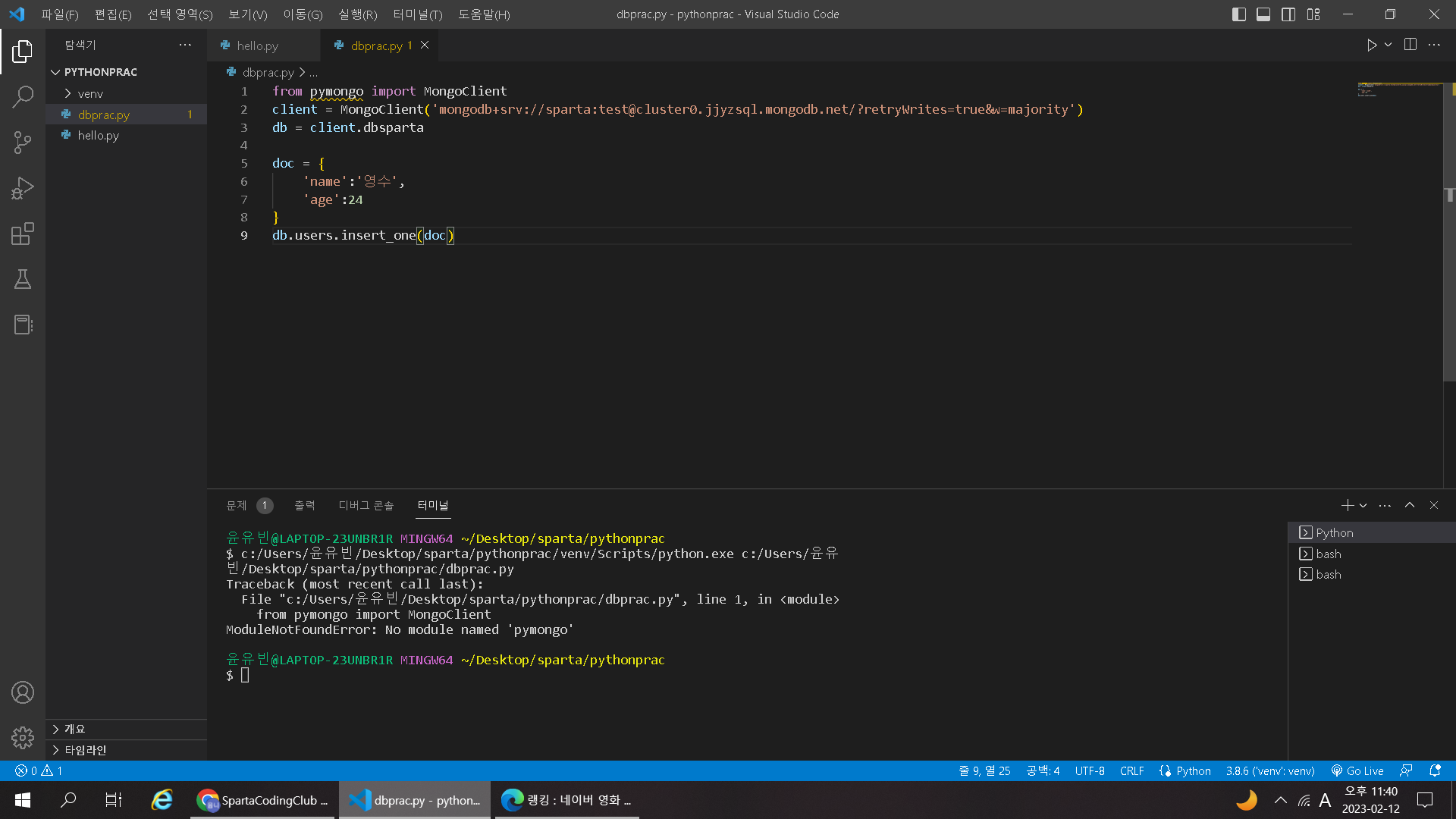Image resolution: width=1456 pixels, height=819 pixels.
Task: Change the CRLF end of line sequence
Action: click(1132, 771)
